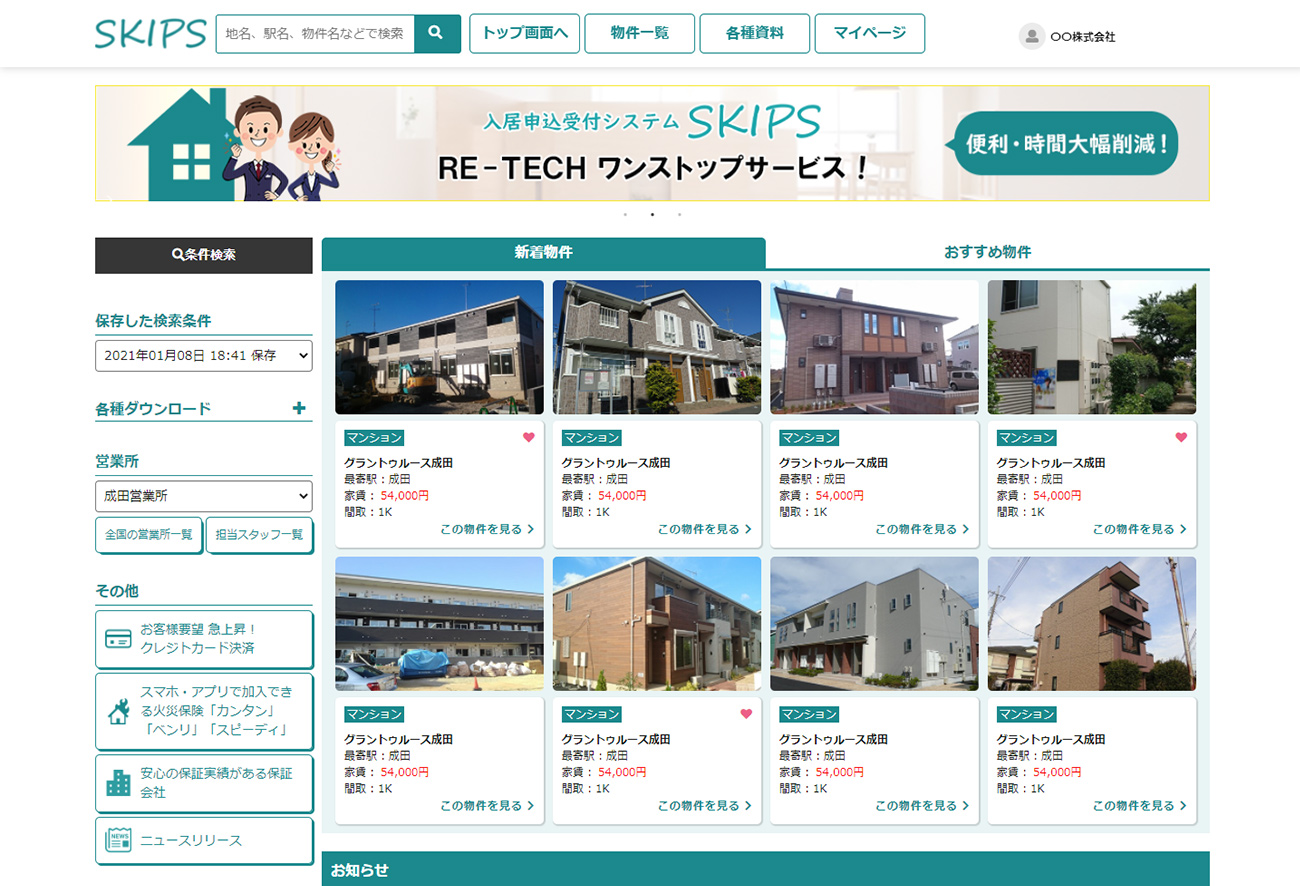Image resolution: width=1300 pixels, height=886 pixels.
Task: Click the news release newspaper icon
Action: pos(118,840)
